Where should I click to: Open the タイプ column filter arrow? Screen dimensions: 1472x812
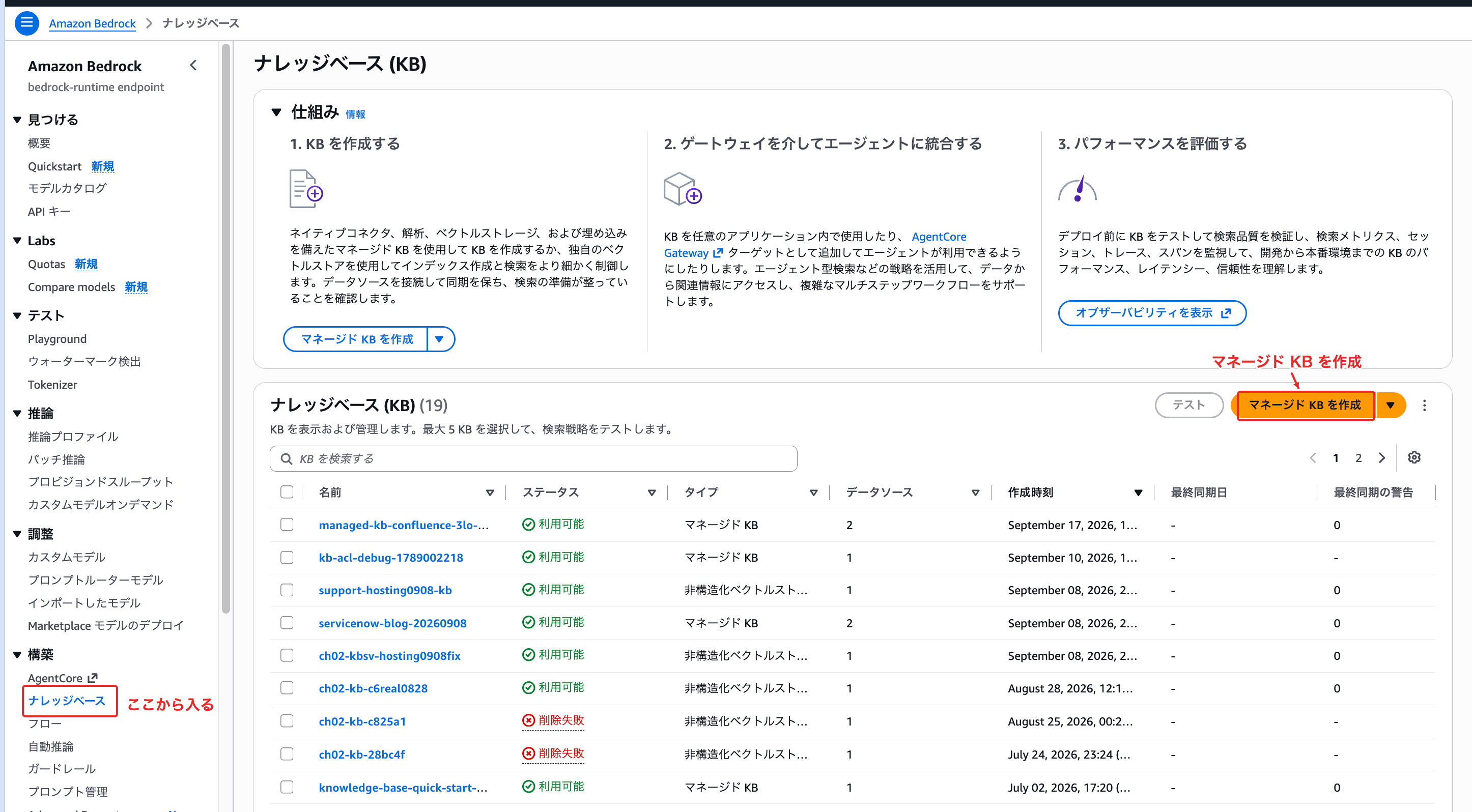(813, 492)
